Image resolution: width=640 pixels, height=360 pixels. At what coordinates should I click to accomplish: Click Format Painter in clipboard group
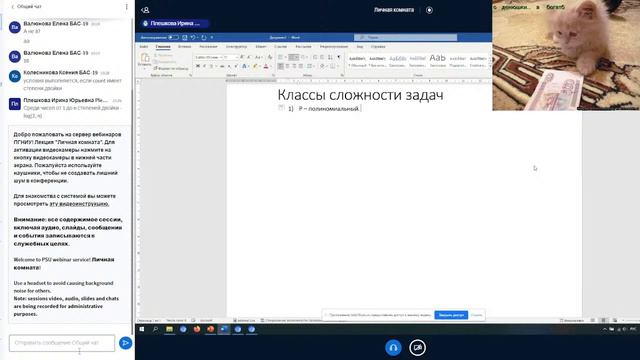point(171,69)
